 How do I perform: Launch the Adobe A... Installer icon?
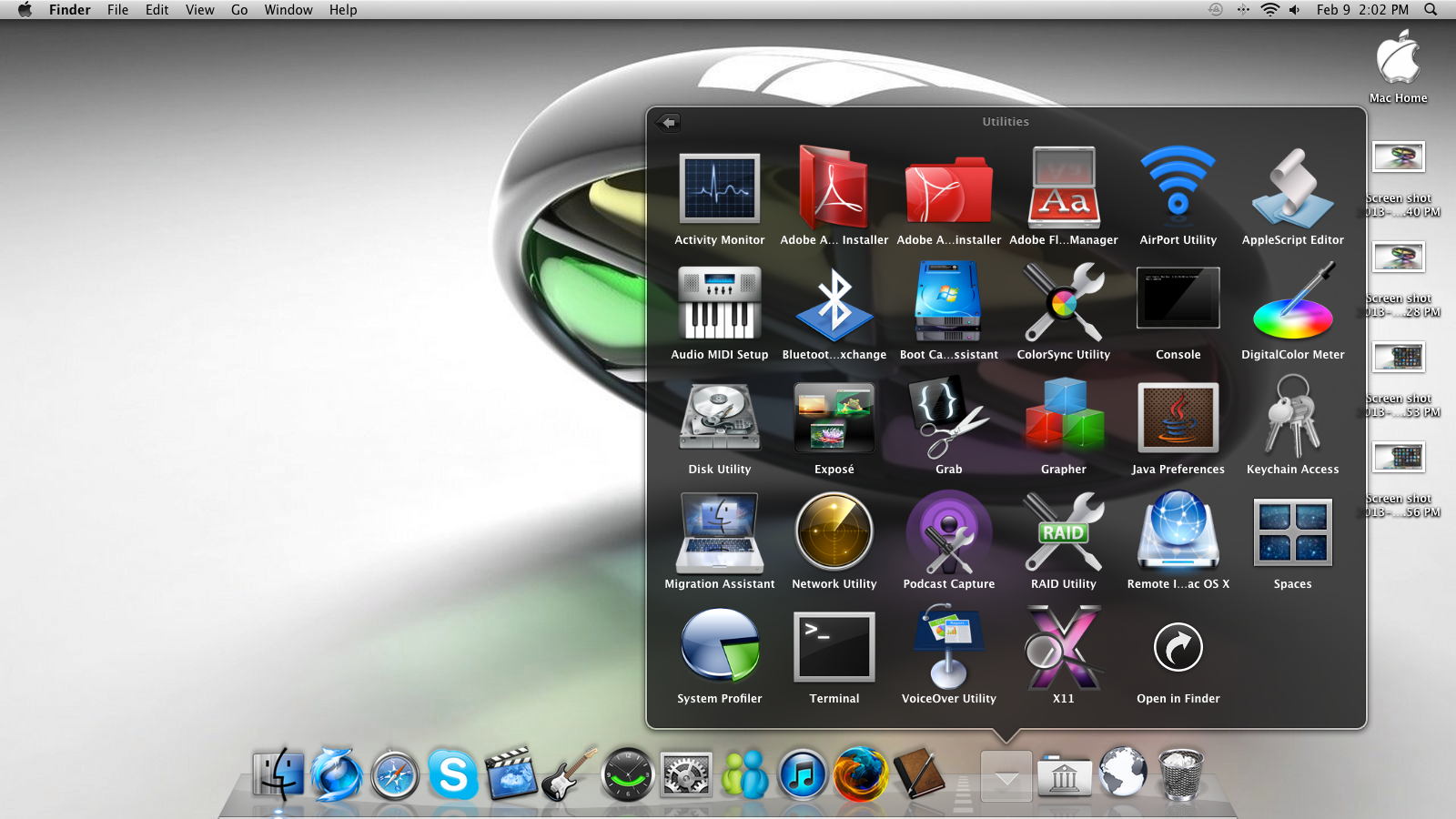pyautogui.click(x=834, y=187)
